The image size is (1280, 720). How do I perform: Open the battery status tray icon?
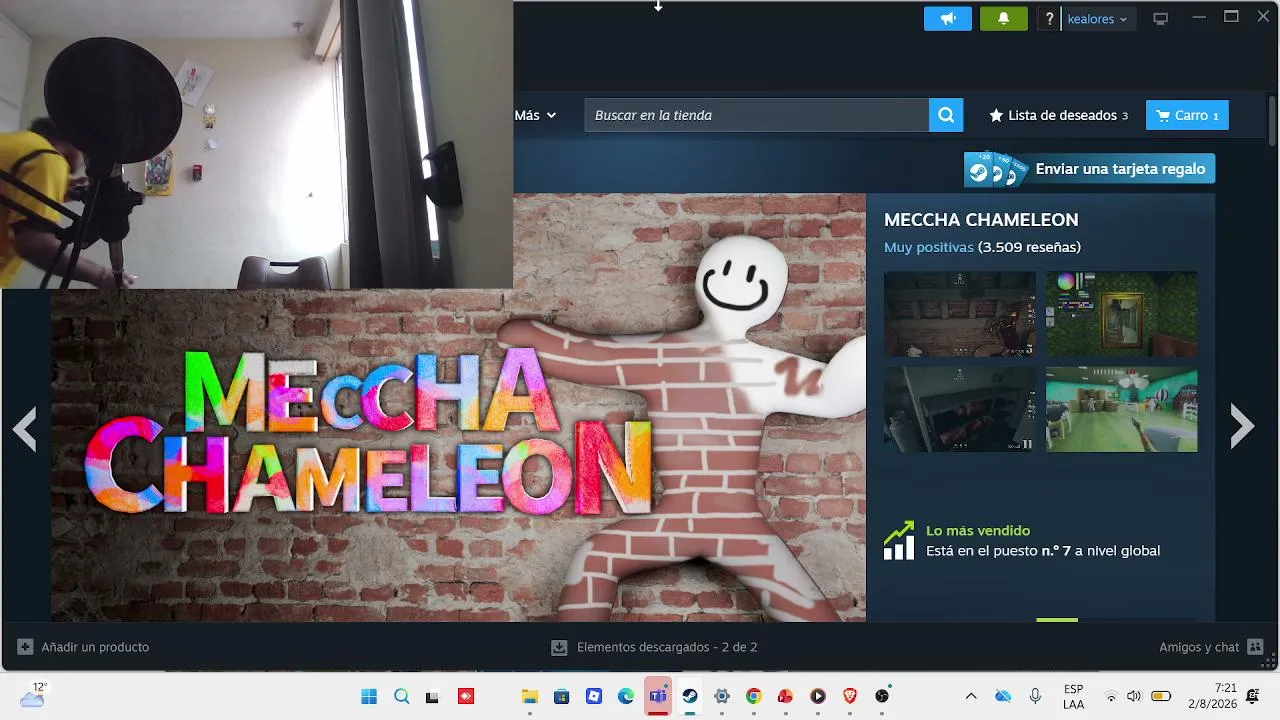(1161, 696)
